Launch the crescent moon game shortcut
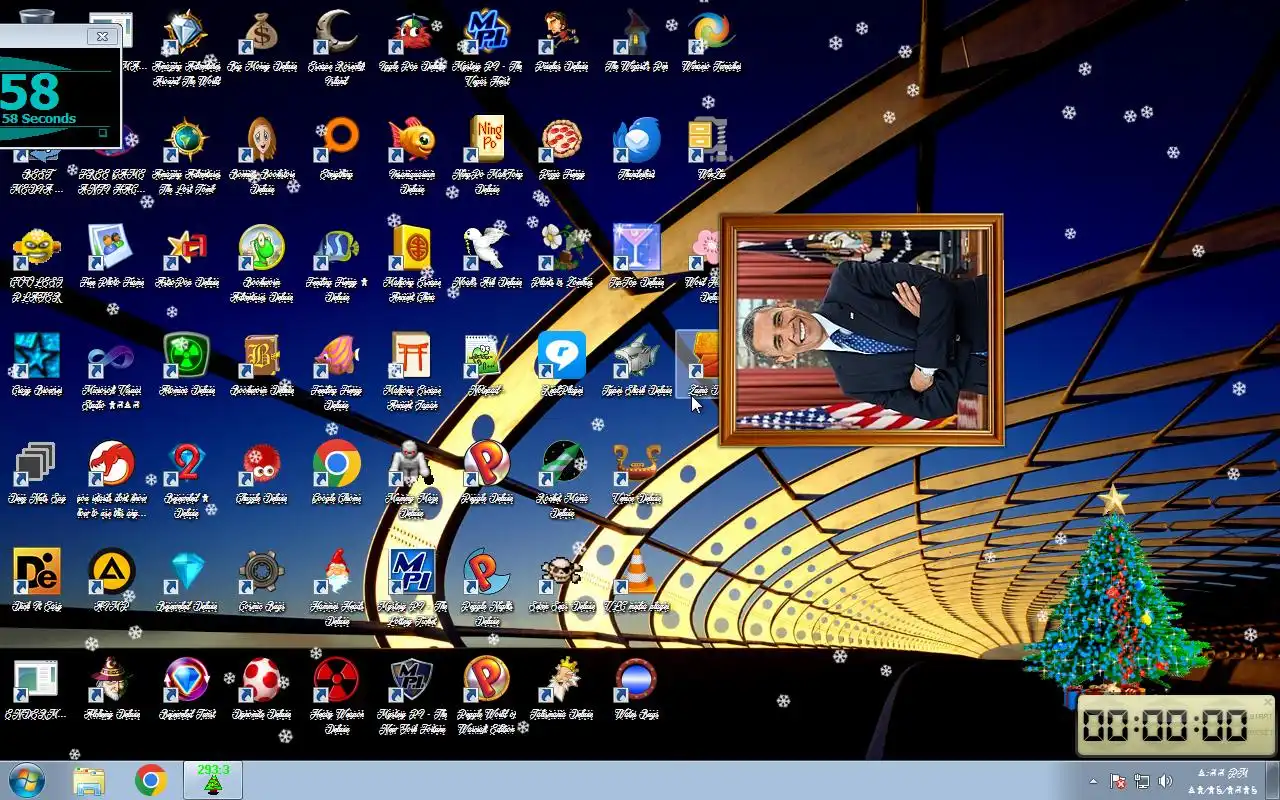This screenshot has width=1280, height=800. point(337,32)
